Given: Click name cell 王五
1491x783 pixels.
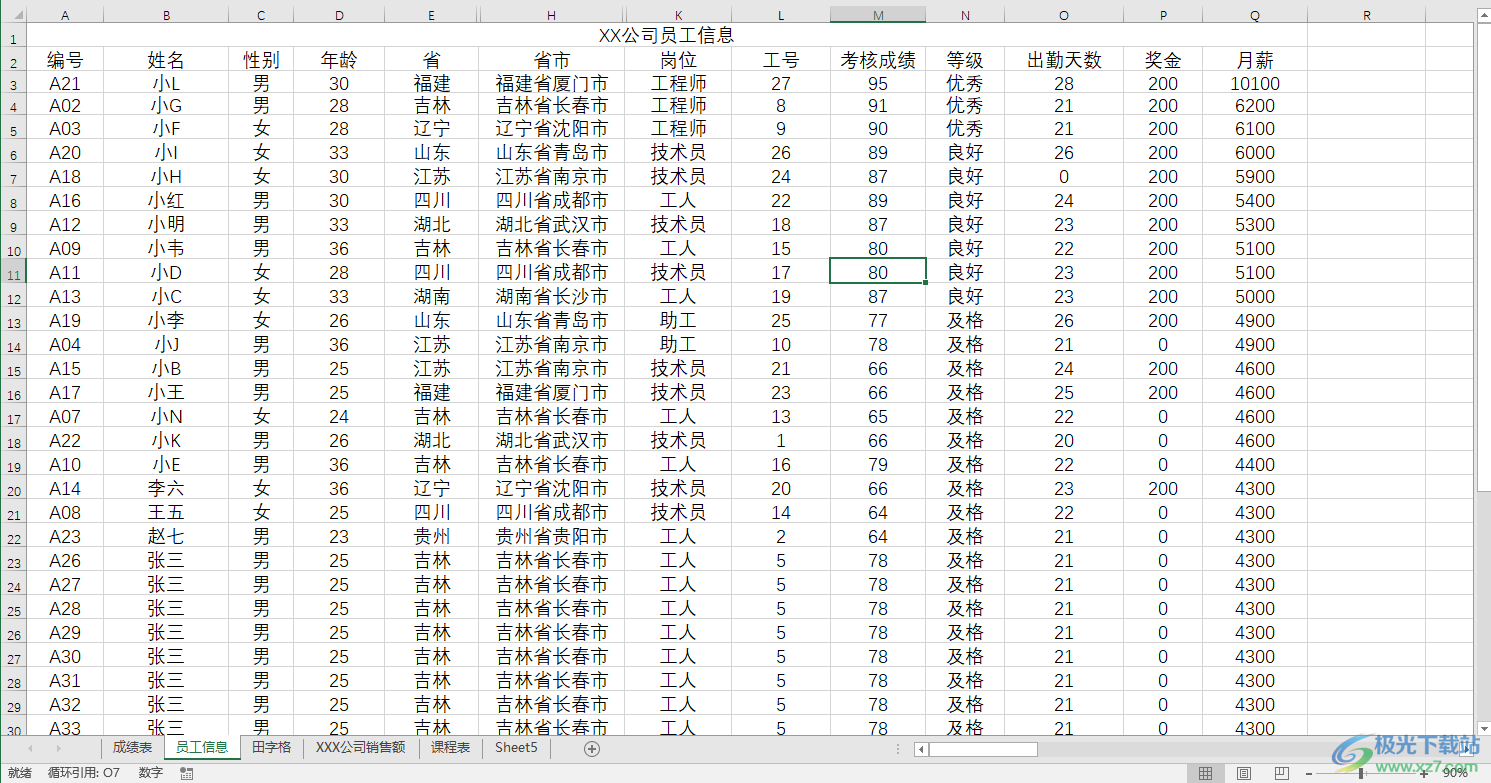Looking at the screenshot, I should (x=166, y=512).
